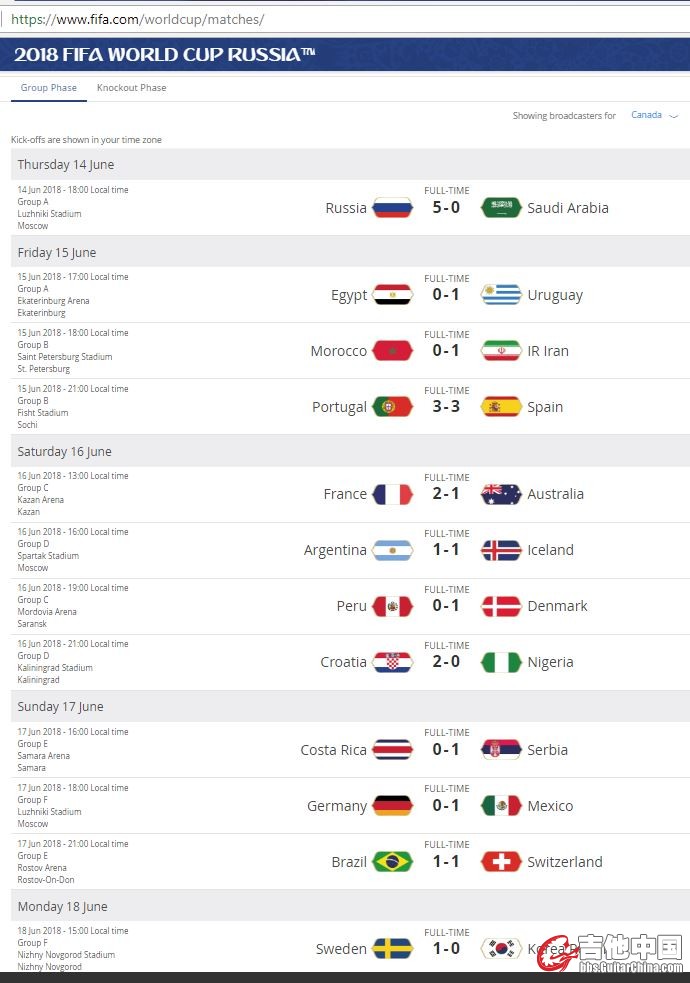Open the Germany 0-1 Mexico result

pyautogui.click(x=446, y=805)
